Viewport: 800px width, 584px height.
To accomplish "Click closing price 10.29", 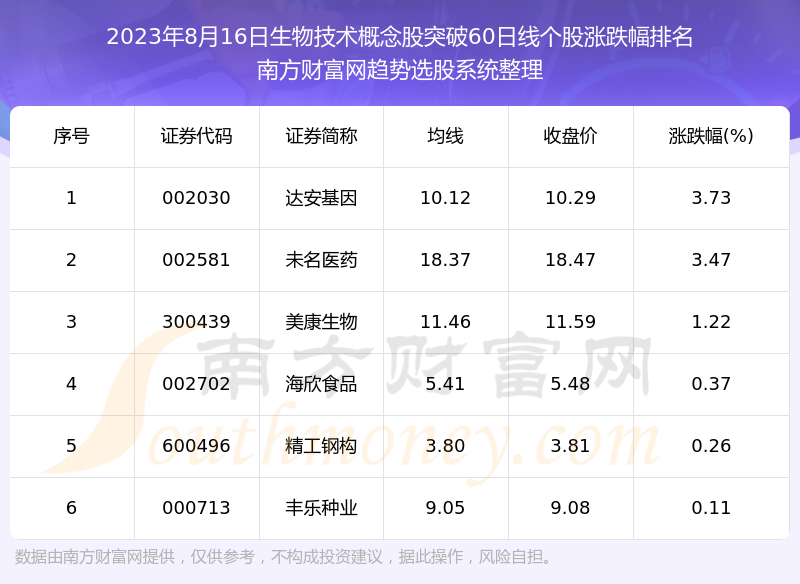I will pyautogui.click(x=570, y=198).
